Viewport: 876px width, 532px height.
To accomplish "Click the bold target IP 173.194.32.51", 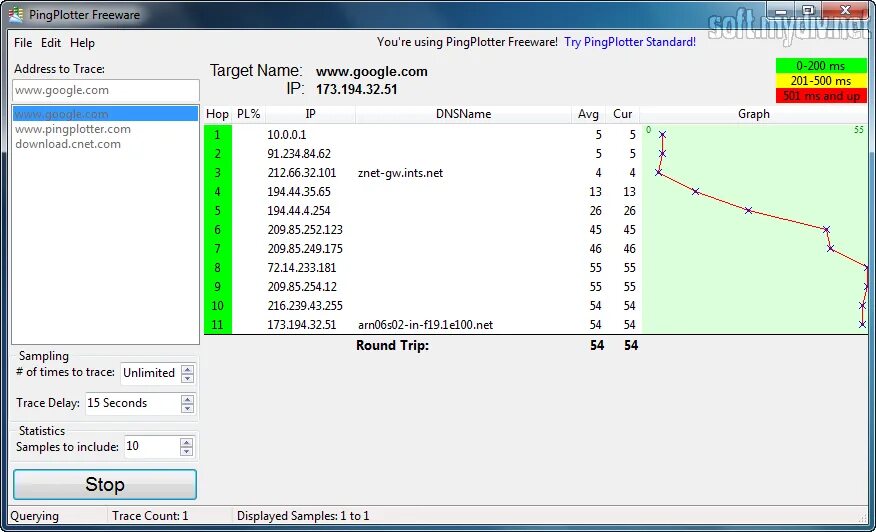I will pos(356,89).
